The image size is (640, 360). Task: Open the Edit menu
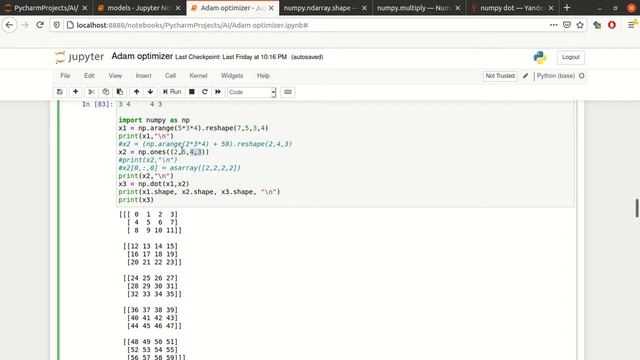pyautogui.click(x=89, y=76)
